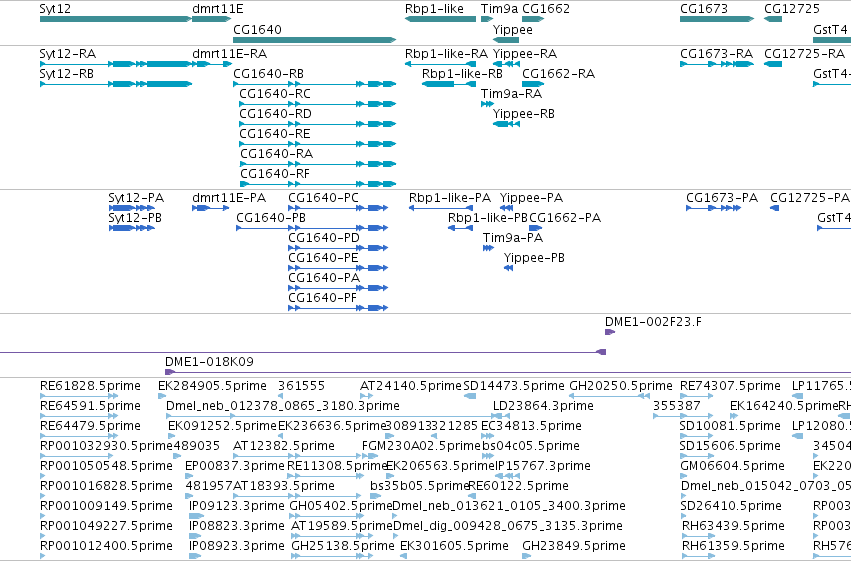Click protein CG1640-PF

tap(338, 308)
